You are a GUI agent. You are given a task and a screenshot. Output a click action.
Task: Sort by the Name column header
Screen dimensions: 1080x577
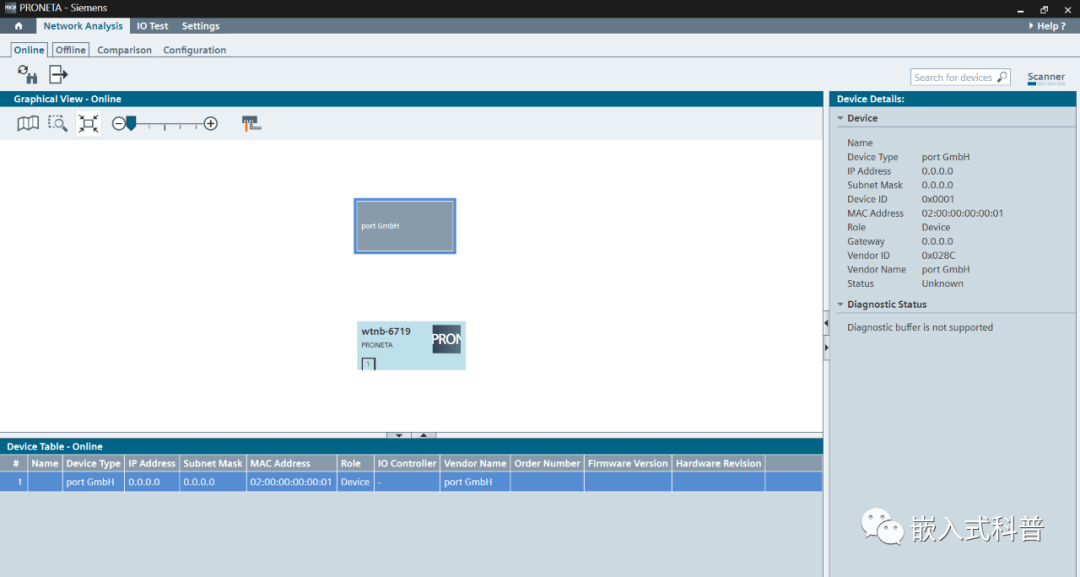[45, 463]
